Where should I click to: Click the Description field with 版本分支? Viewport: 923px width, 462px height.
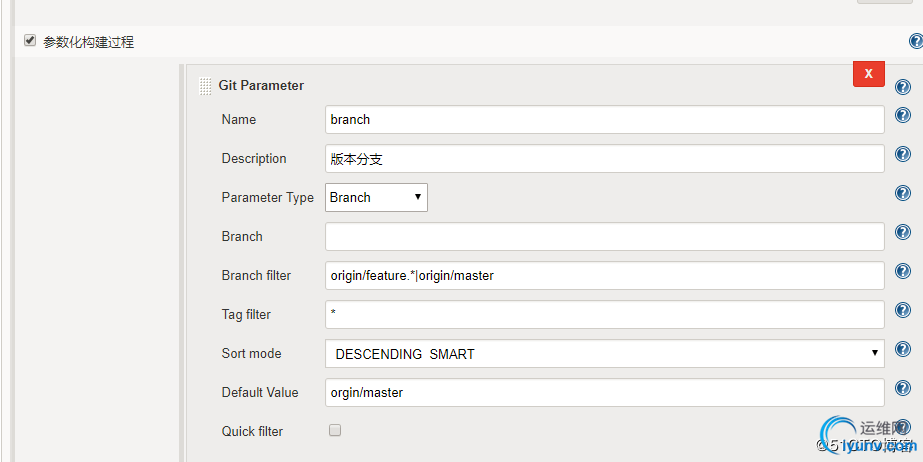coord(604,158)
